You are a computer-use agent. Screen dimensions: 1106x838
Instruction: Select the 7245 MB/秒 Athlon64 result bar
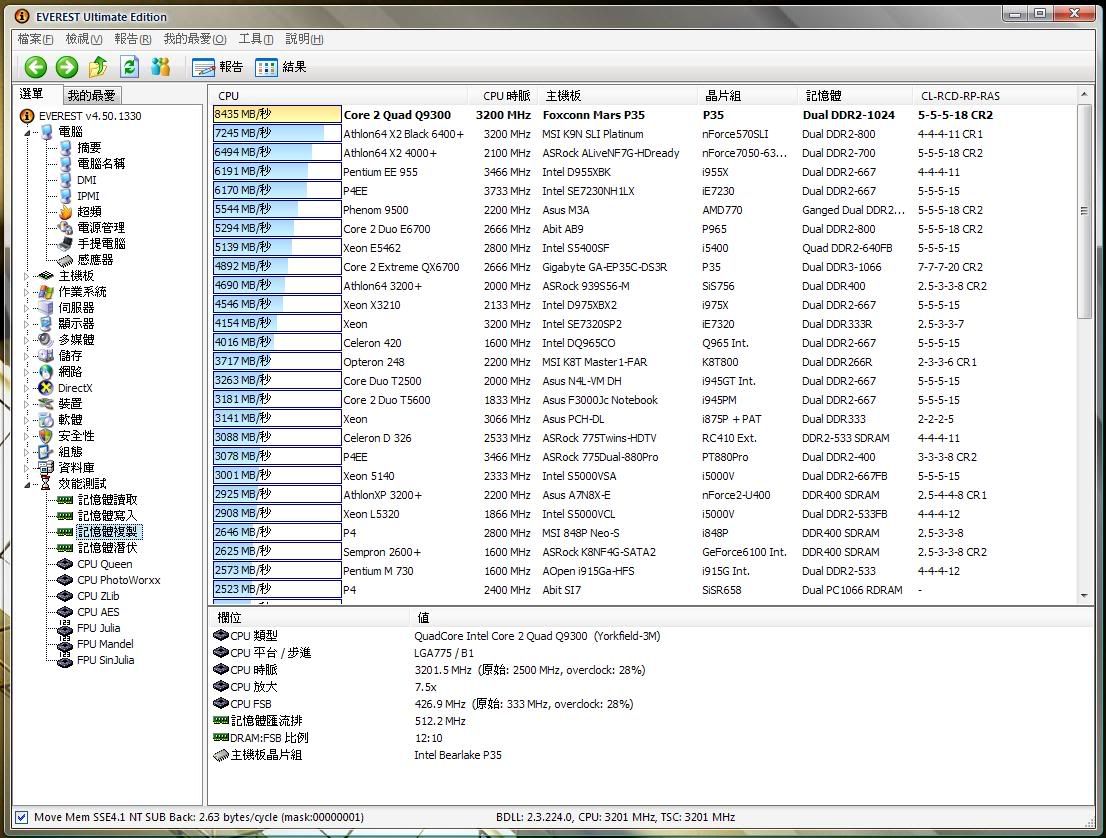[277, 133]
